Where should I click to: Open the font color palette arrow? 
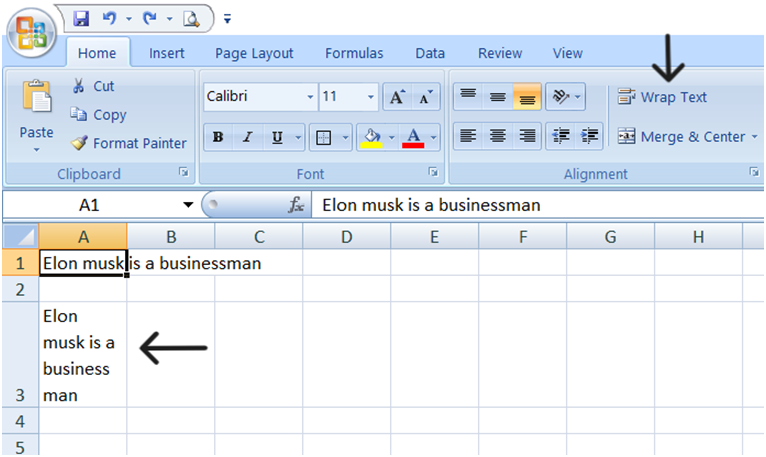(x=433, y=137)
